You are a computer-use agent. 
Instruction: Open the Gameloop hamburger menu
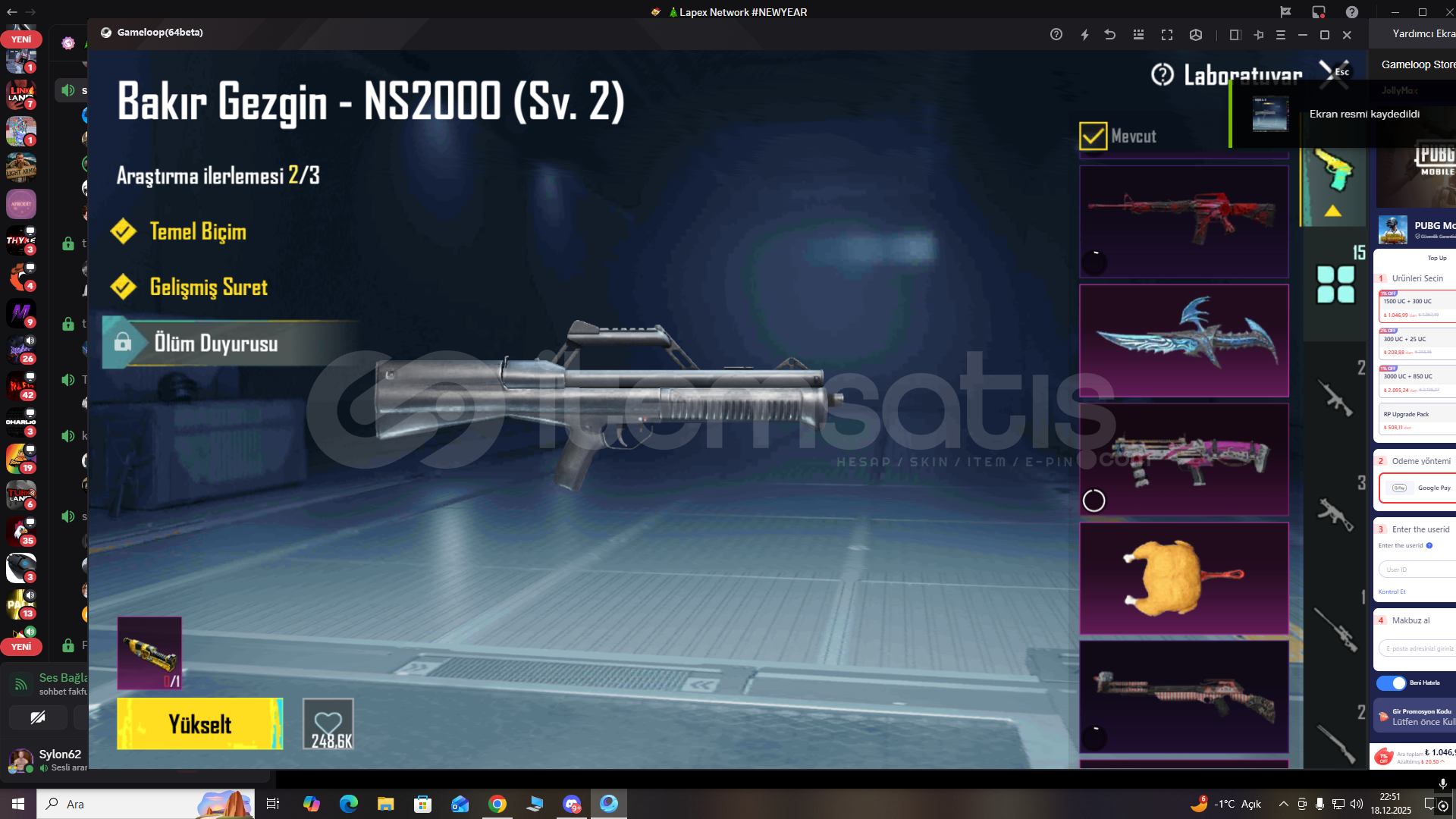pyautogui.click(x=1281, y=35)
